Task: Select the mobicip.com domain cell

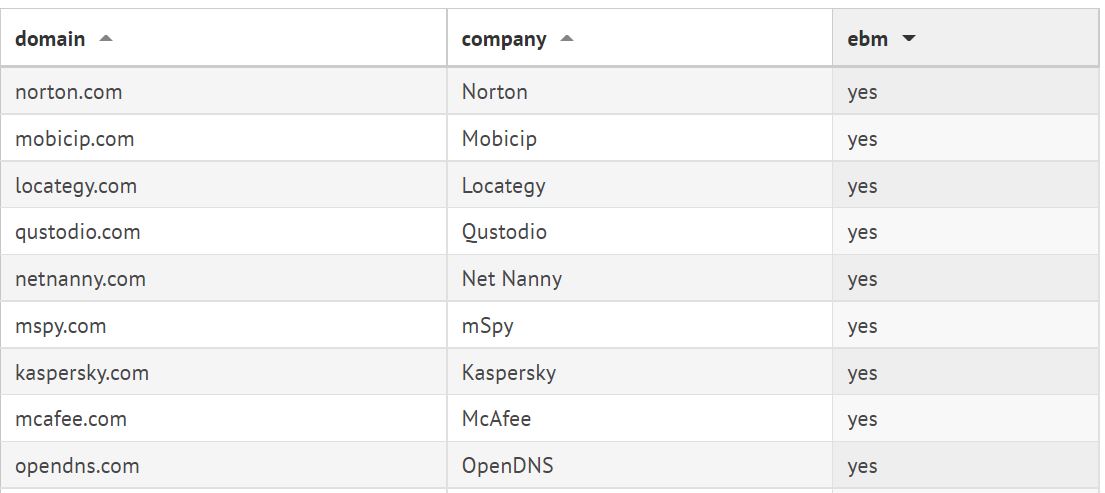Action: (x=75, y=139)
